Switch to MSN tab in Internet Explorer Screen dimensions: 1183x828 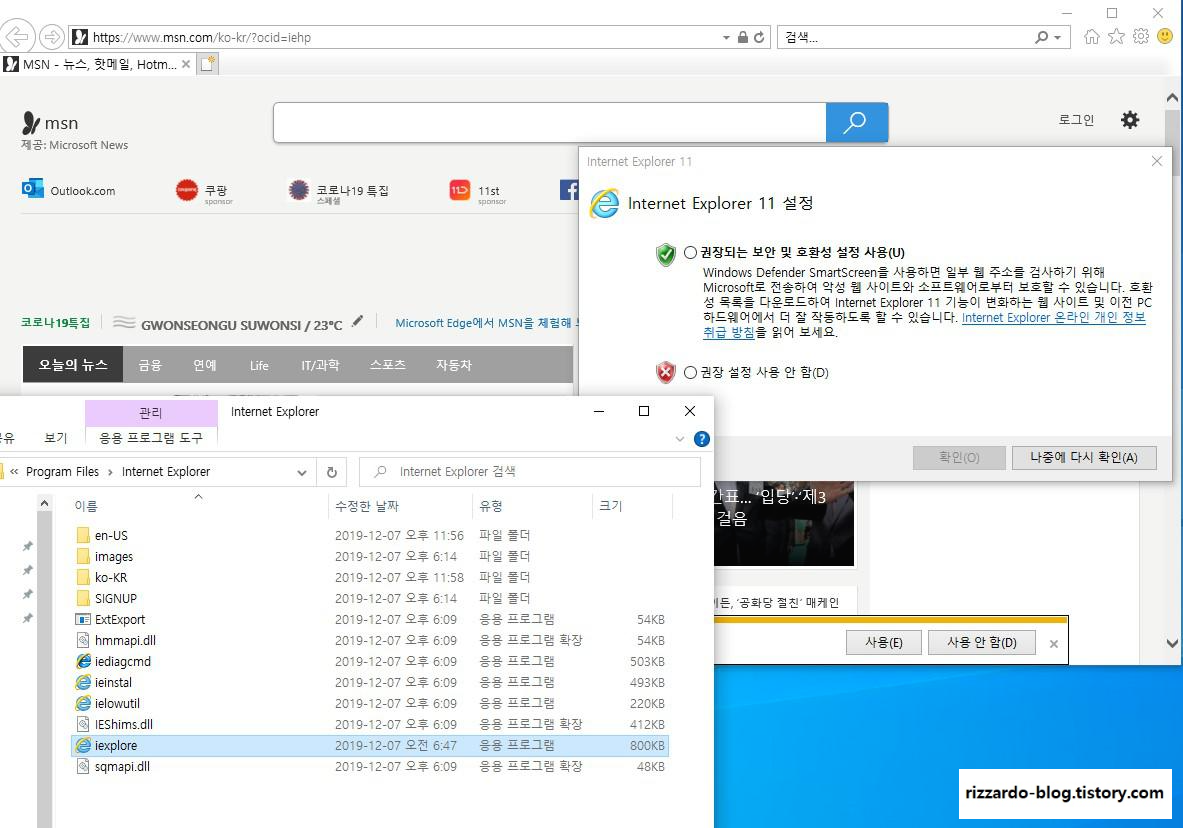98,64
